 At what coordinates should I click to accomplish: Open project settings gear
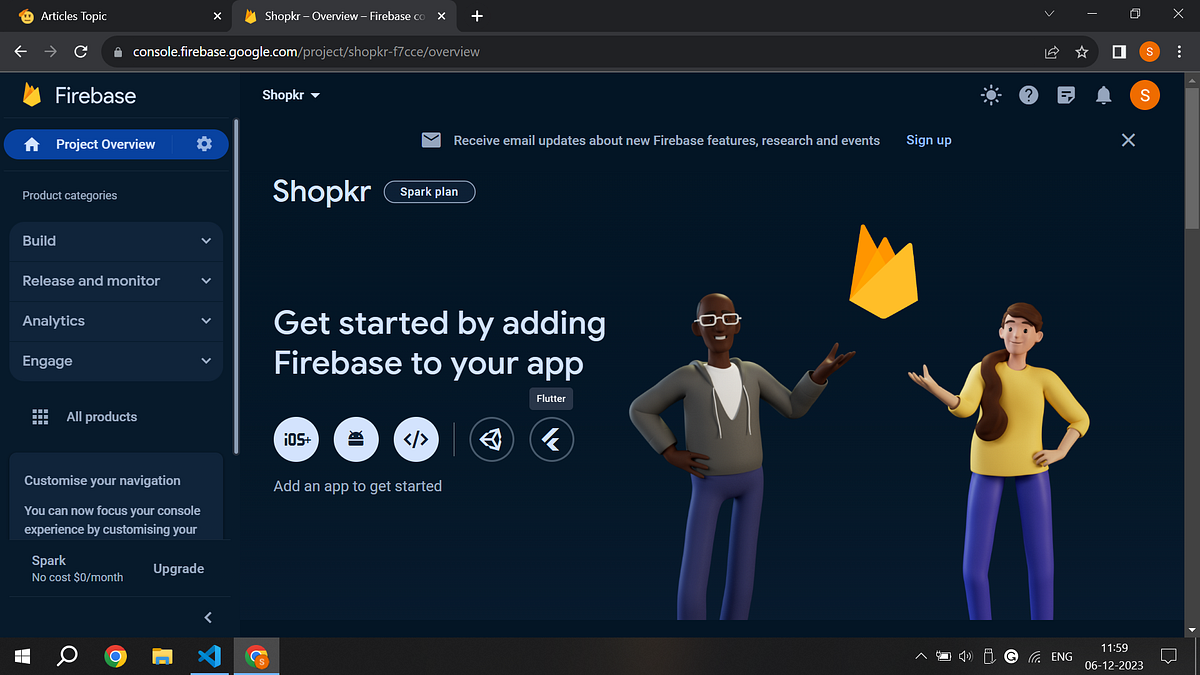pyautogui.click(x=204, y=144)
